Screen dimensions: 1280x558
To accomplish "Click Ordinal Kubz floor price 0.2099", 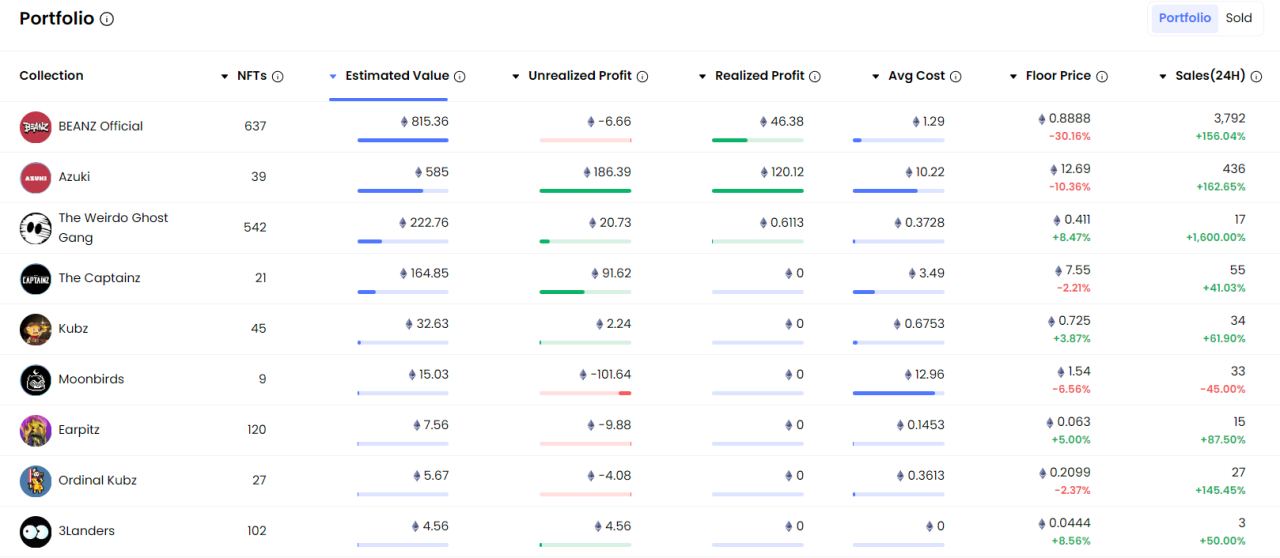I will click(1064, 472).
